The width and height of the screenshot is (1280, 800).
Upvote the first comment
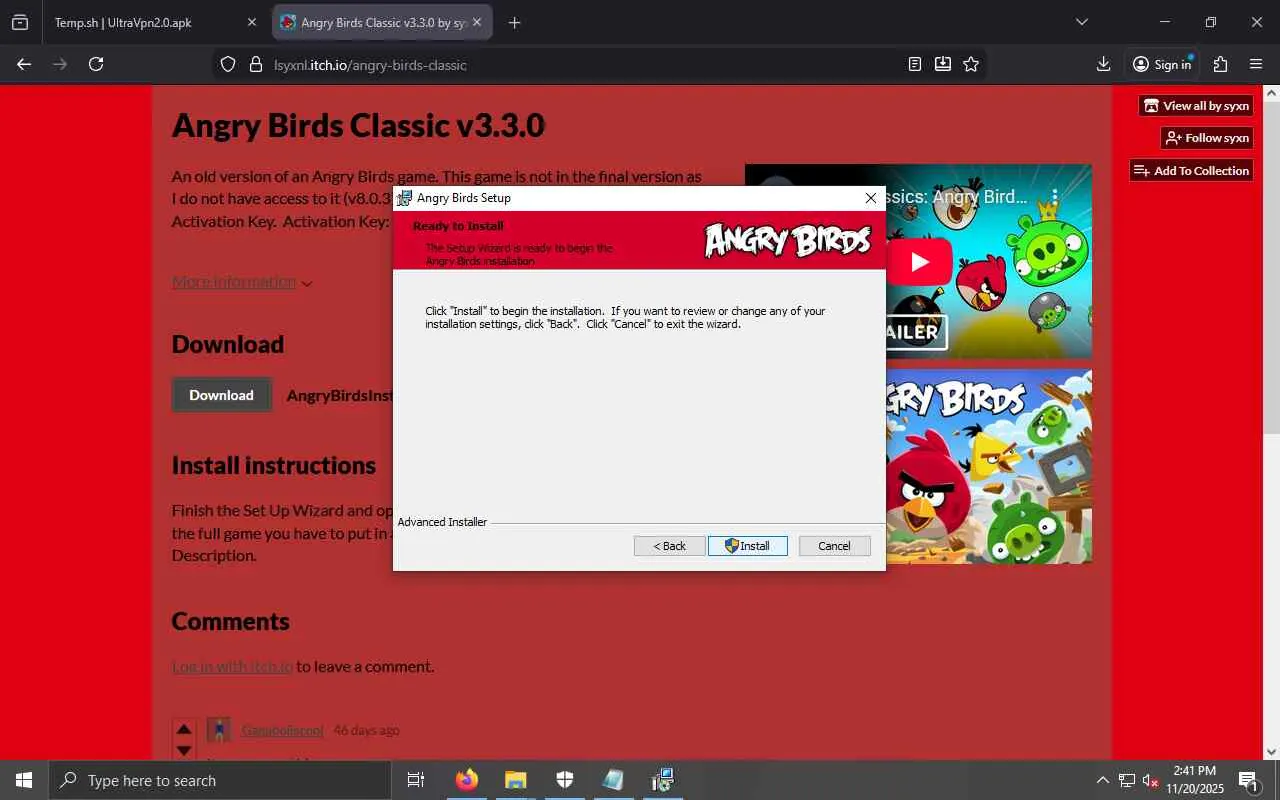point(184,729)
